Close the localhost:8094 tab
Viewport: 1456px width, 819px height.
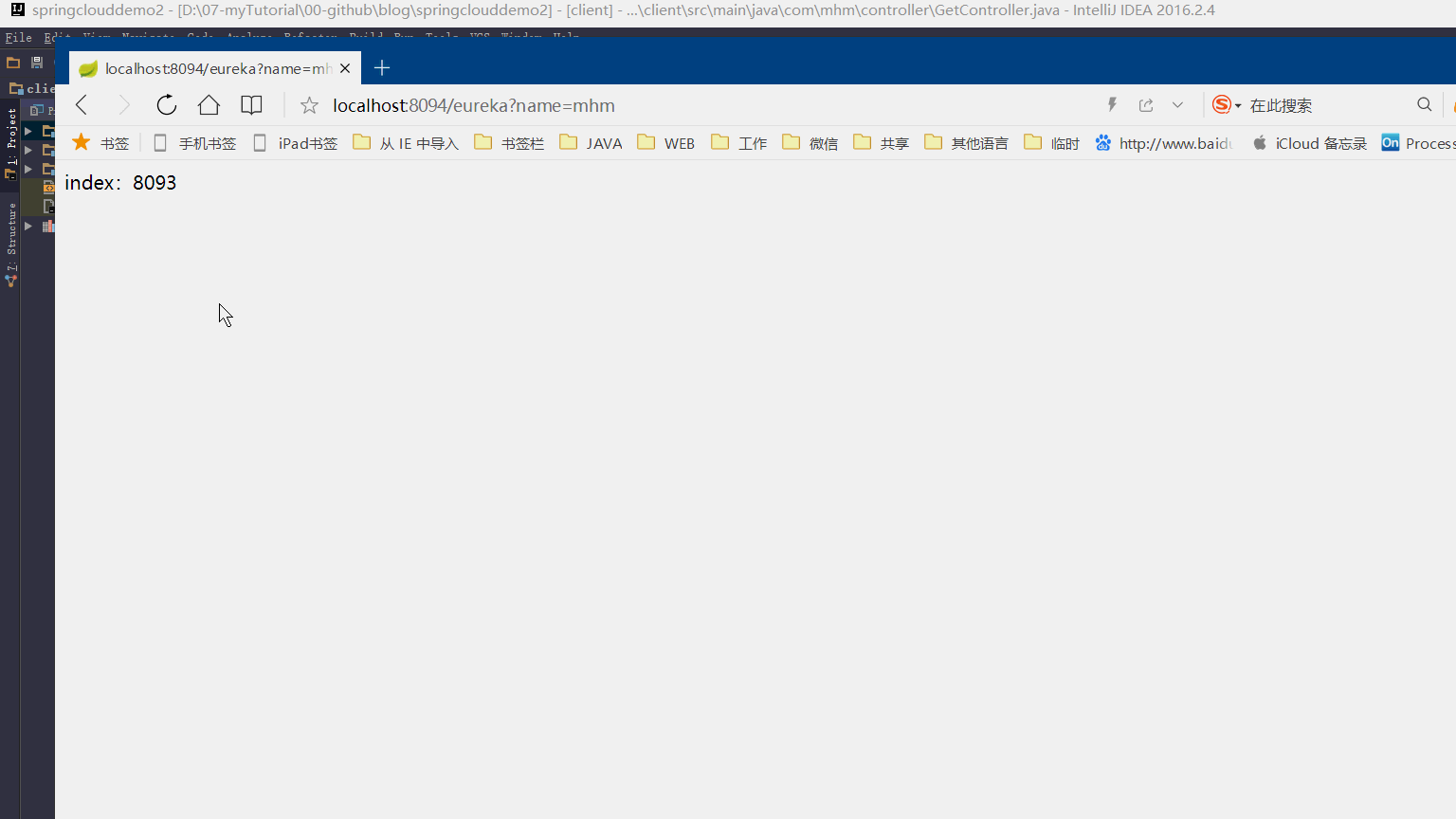click(345, 68)
